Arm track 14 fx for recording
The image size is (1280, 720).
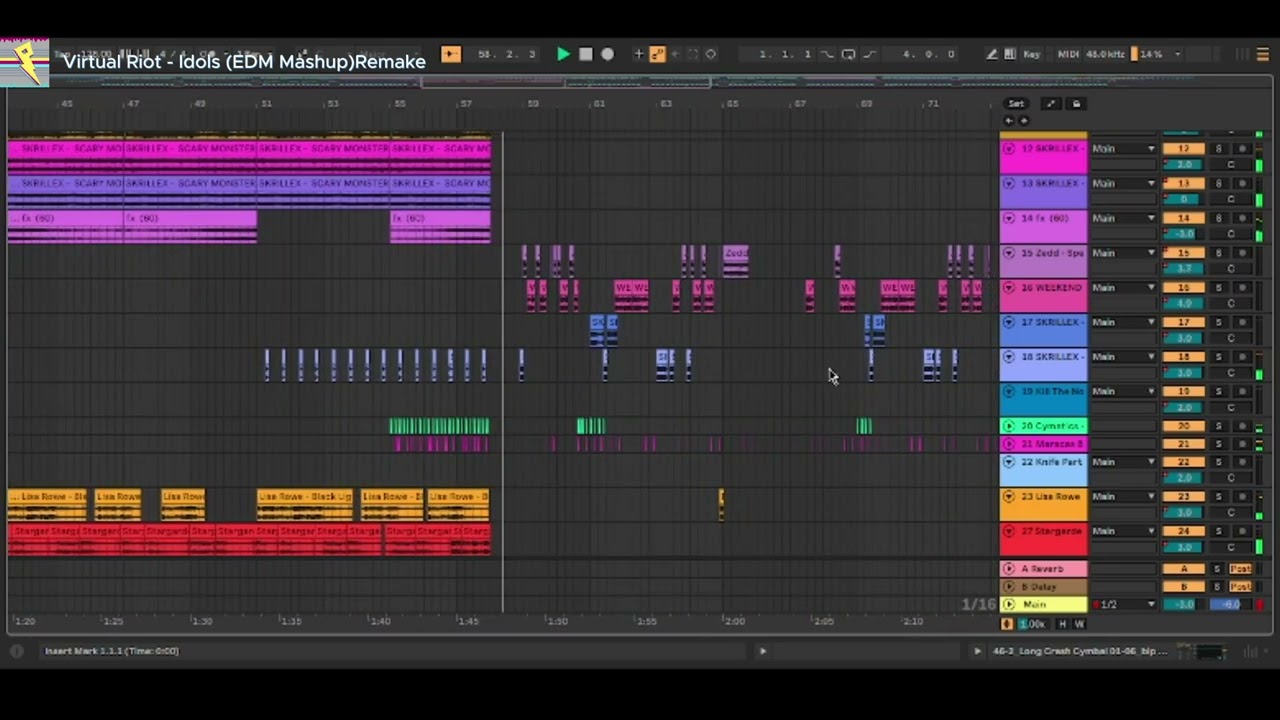pyautogui.click(x=1243, y=218)
